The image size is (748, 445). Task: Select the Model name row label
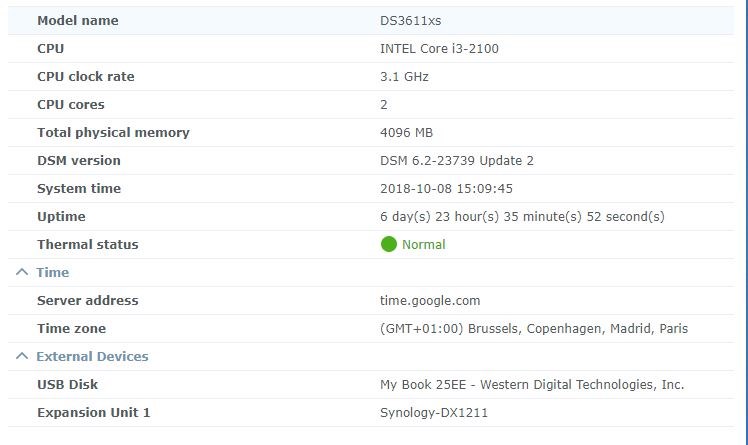tap(77, 20)
